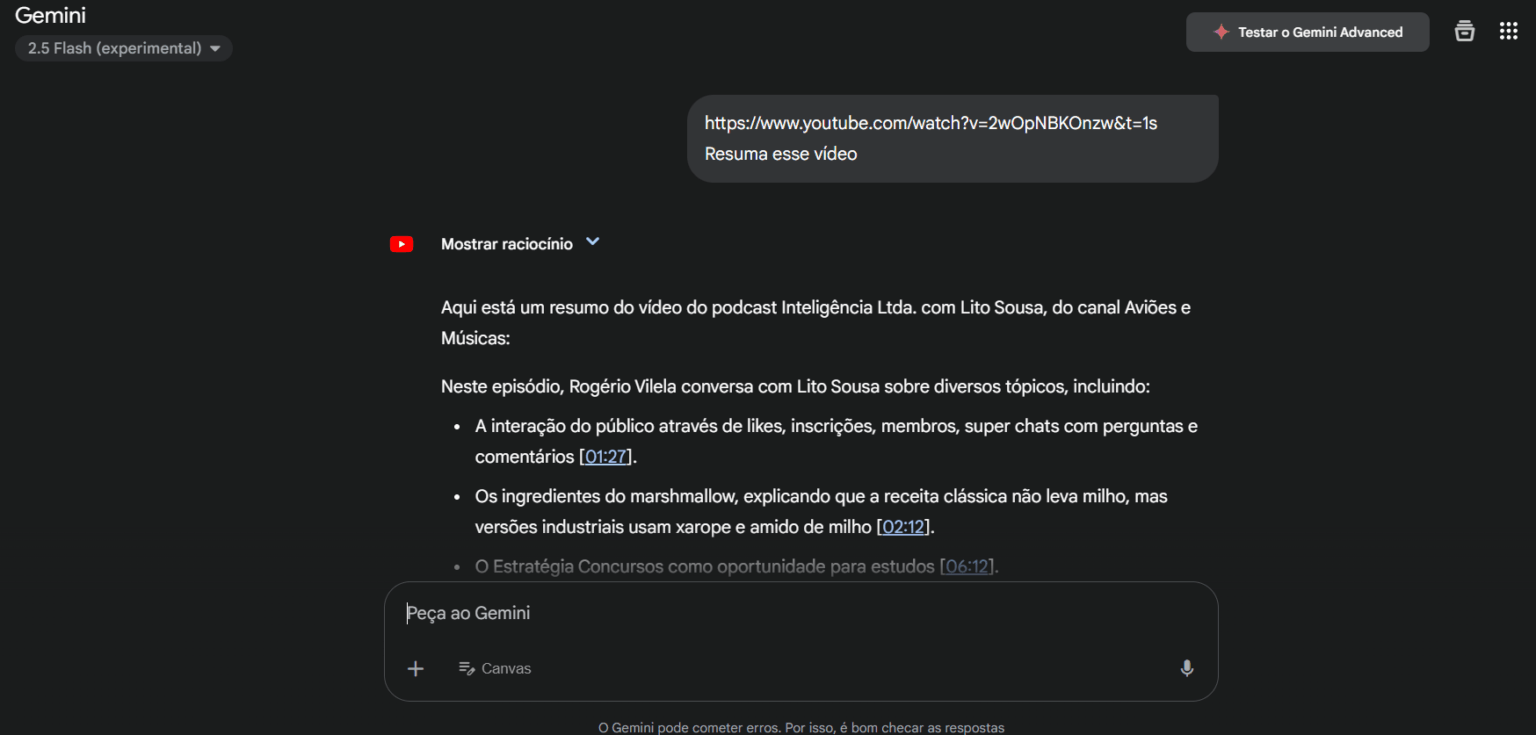Viewport: 1536px width, 735px height.
Task: Click the plus attach icon
Action: pos(416,668)
